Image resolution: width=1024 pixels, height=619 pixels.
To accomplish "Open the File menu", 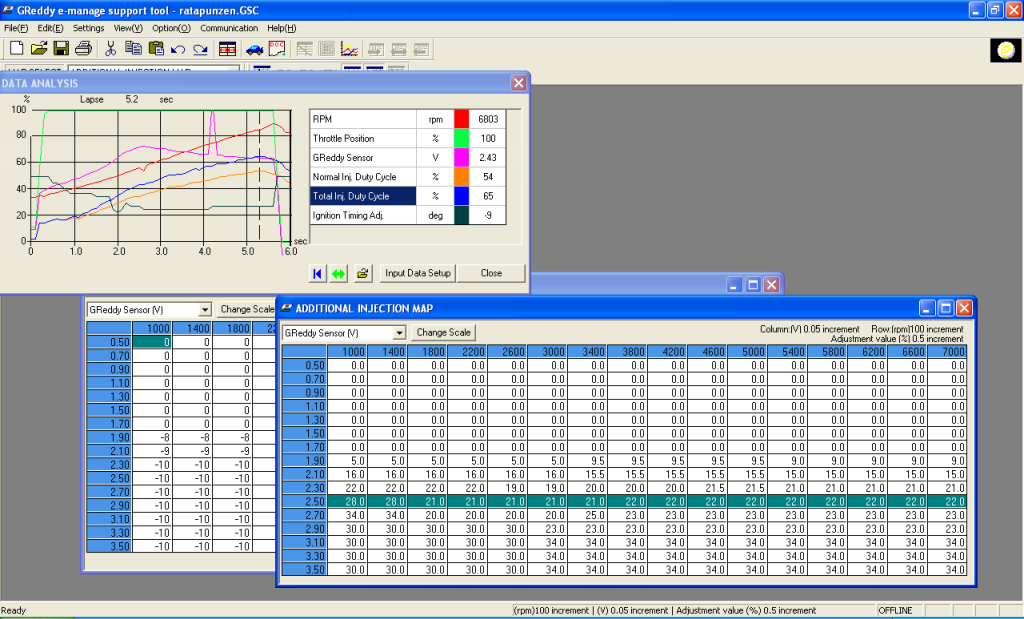I will (16, 28).
